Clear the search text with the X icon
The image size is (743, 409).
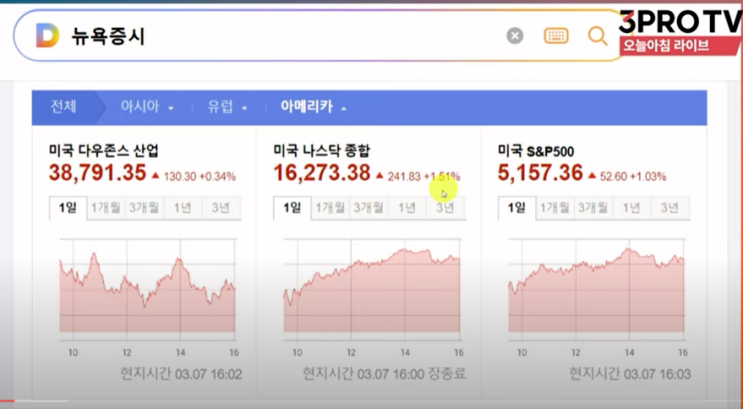pos(515,36)
